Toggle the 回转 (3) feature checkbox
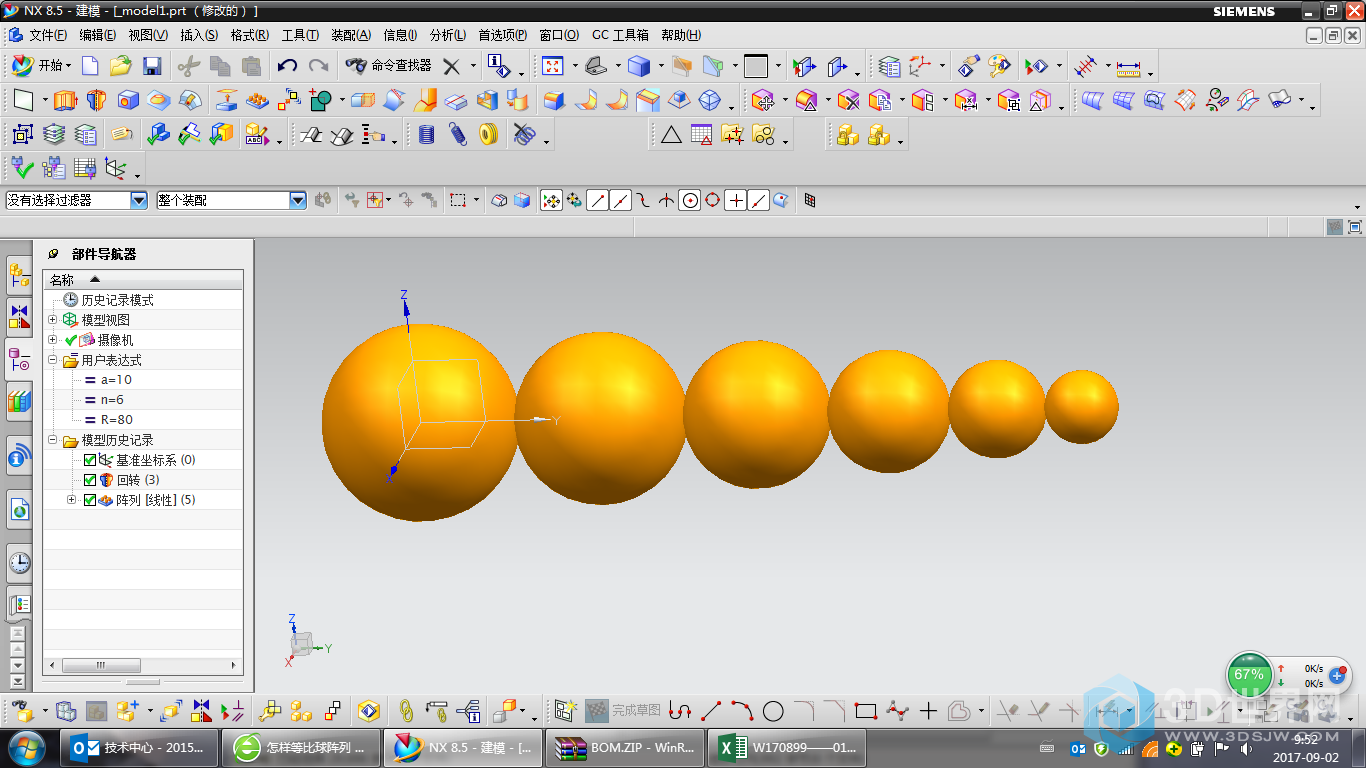1366x768 pixels. tap(90, 480)
